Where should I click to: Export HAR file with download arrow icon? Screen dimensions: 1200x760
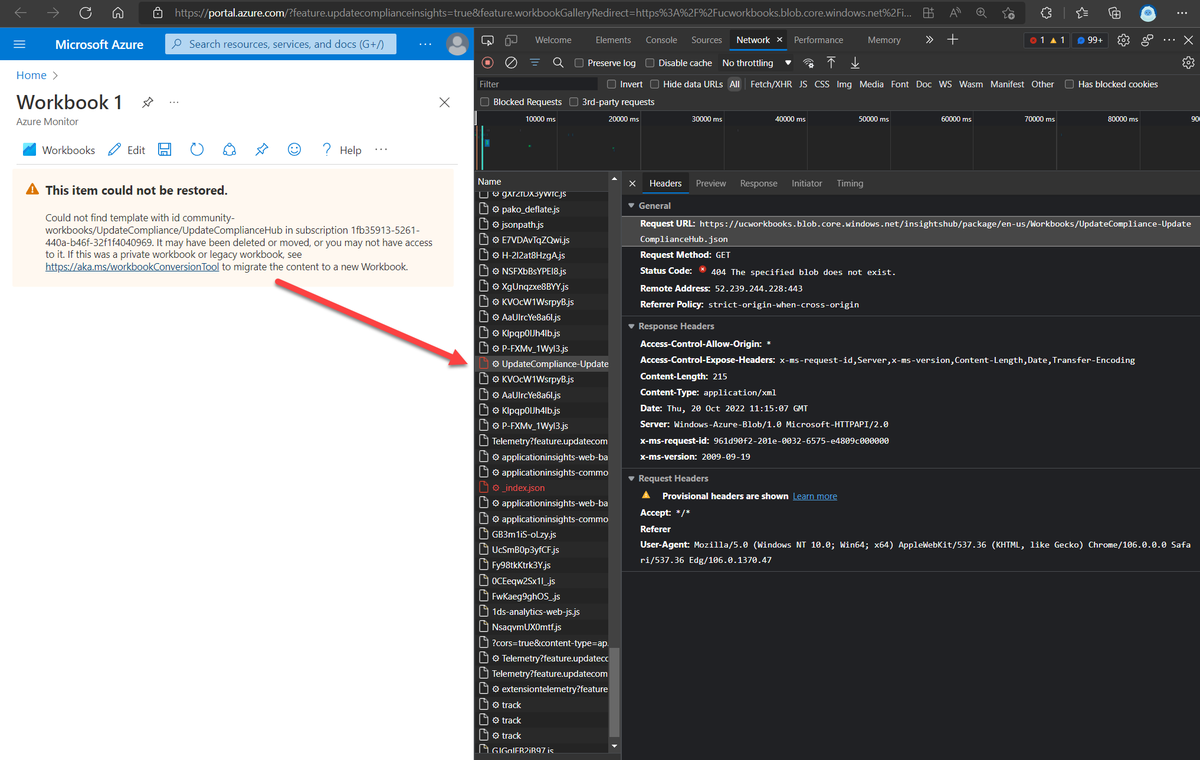[855, 63]
